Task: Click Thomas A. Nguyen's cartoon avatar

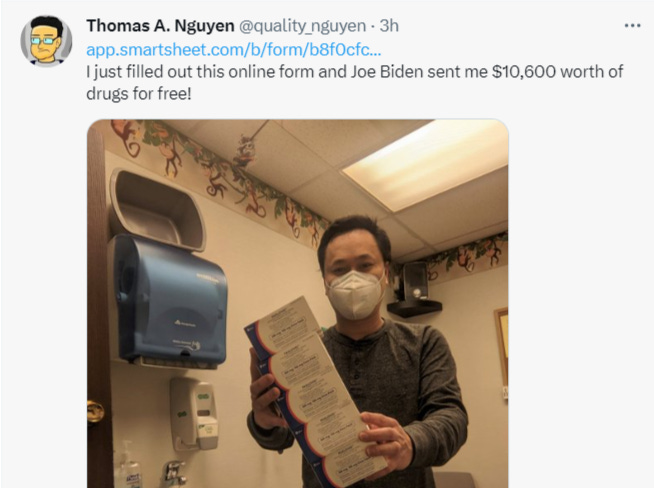Action: (46, 41)
